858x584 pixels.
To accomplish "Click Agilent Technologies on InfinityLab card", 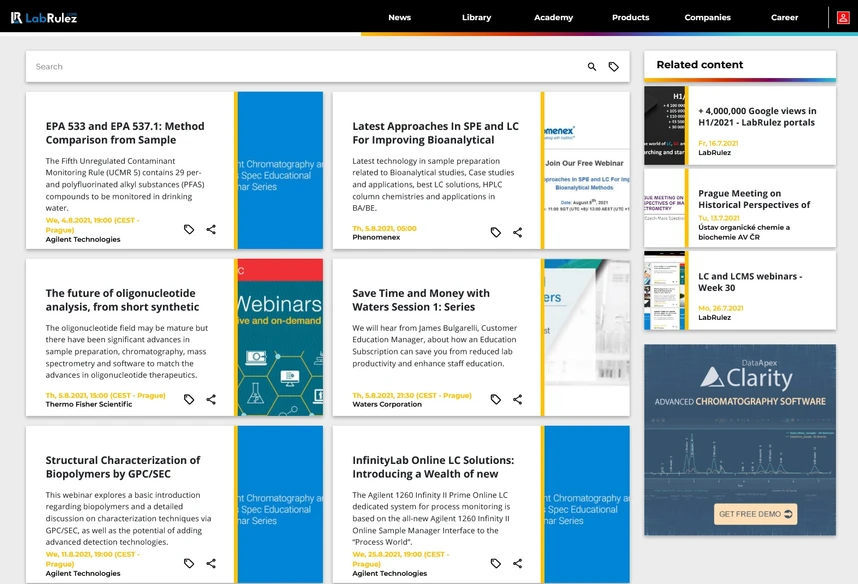I will click(390, 574).
